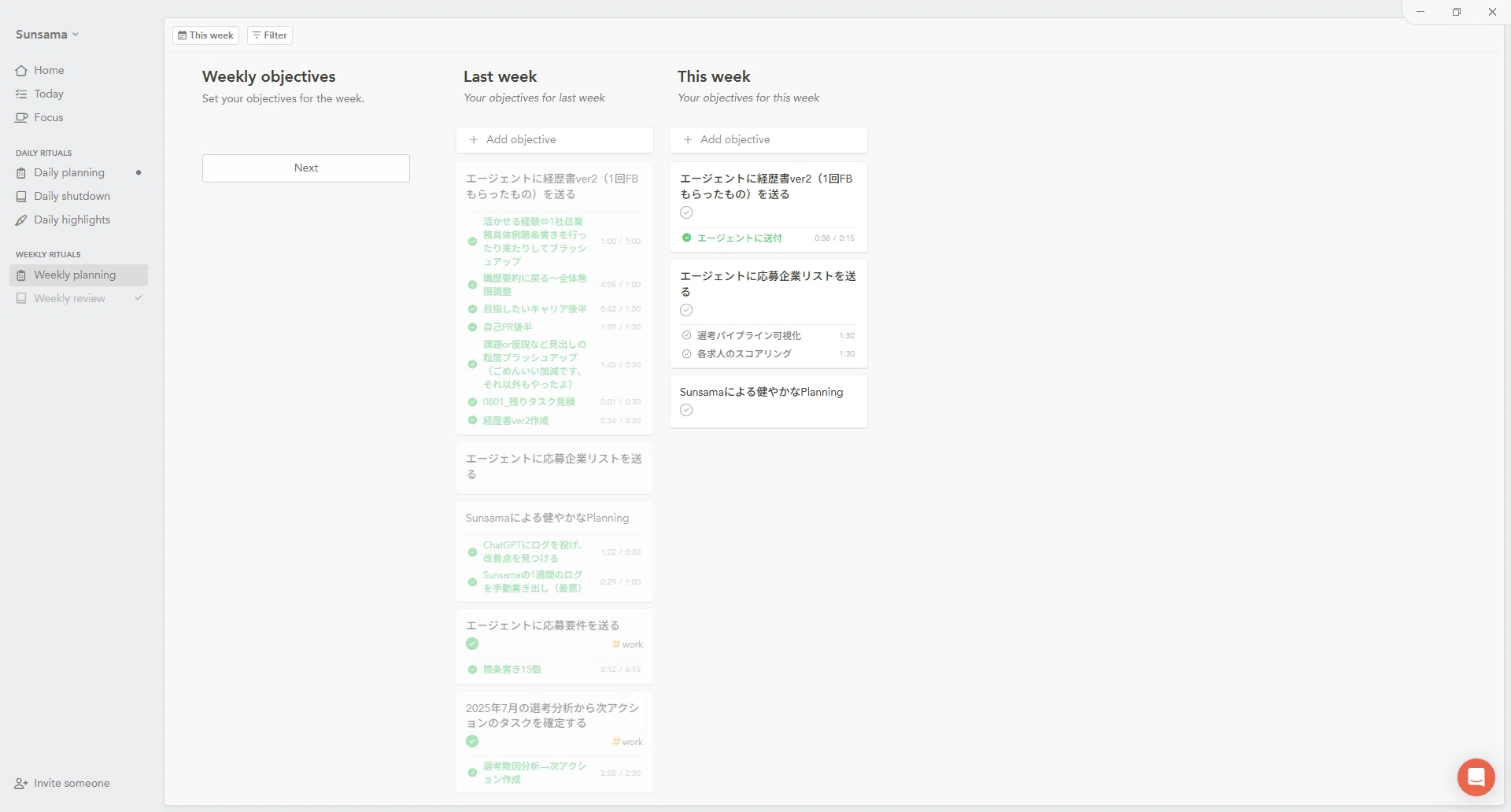Toggle complete on 2025年7月の選考分析 objective
1511x812 pixels.
point(472,741)
